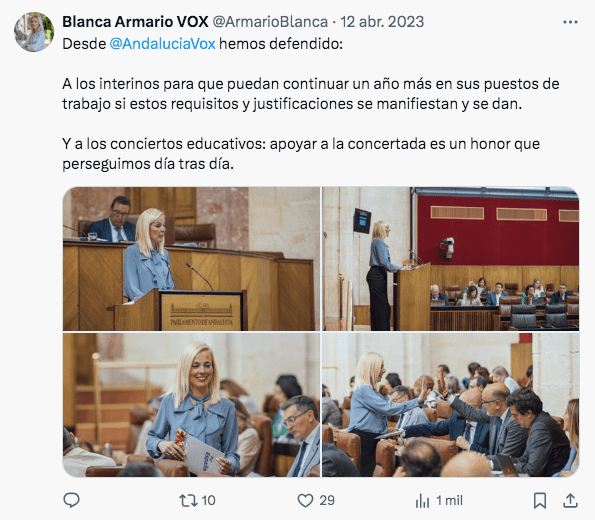The height and width of the screenshot is (520, 595).
Task: Like the tweet with the heart icon
Action: [305, 501]
